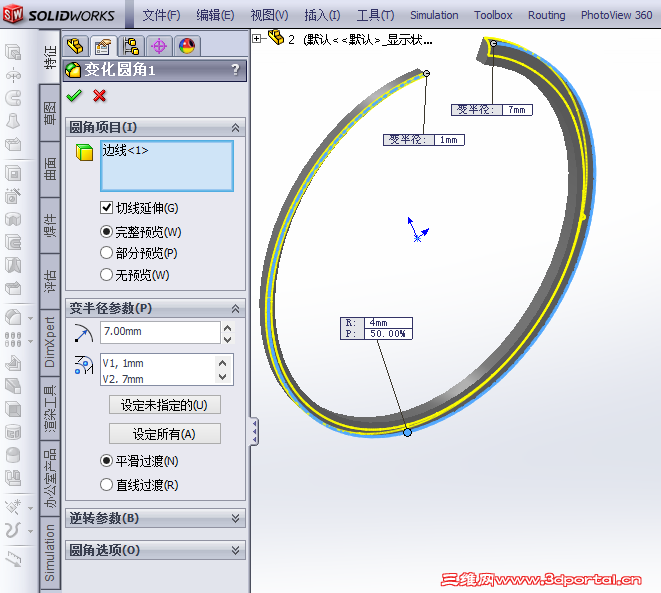Click the Lofted Boss/Base tool icon
This screenshot has width=661, height=593.
pos(13,121)
